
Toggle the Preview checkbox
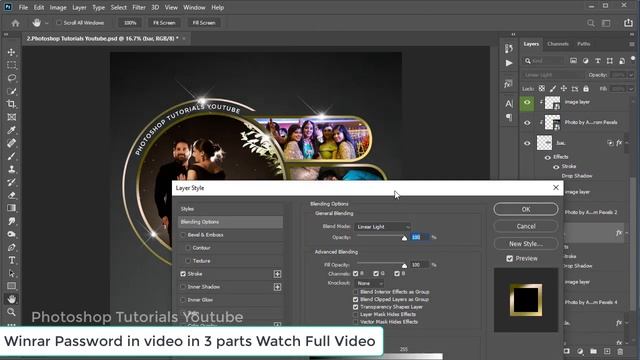click(509, 258)
